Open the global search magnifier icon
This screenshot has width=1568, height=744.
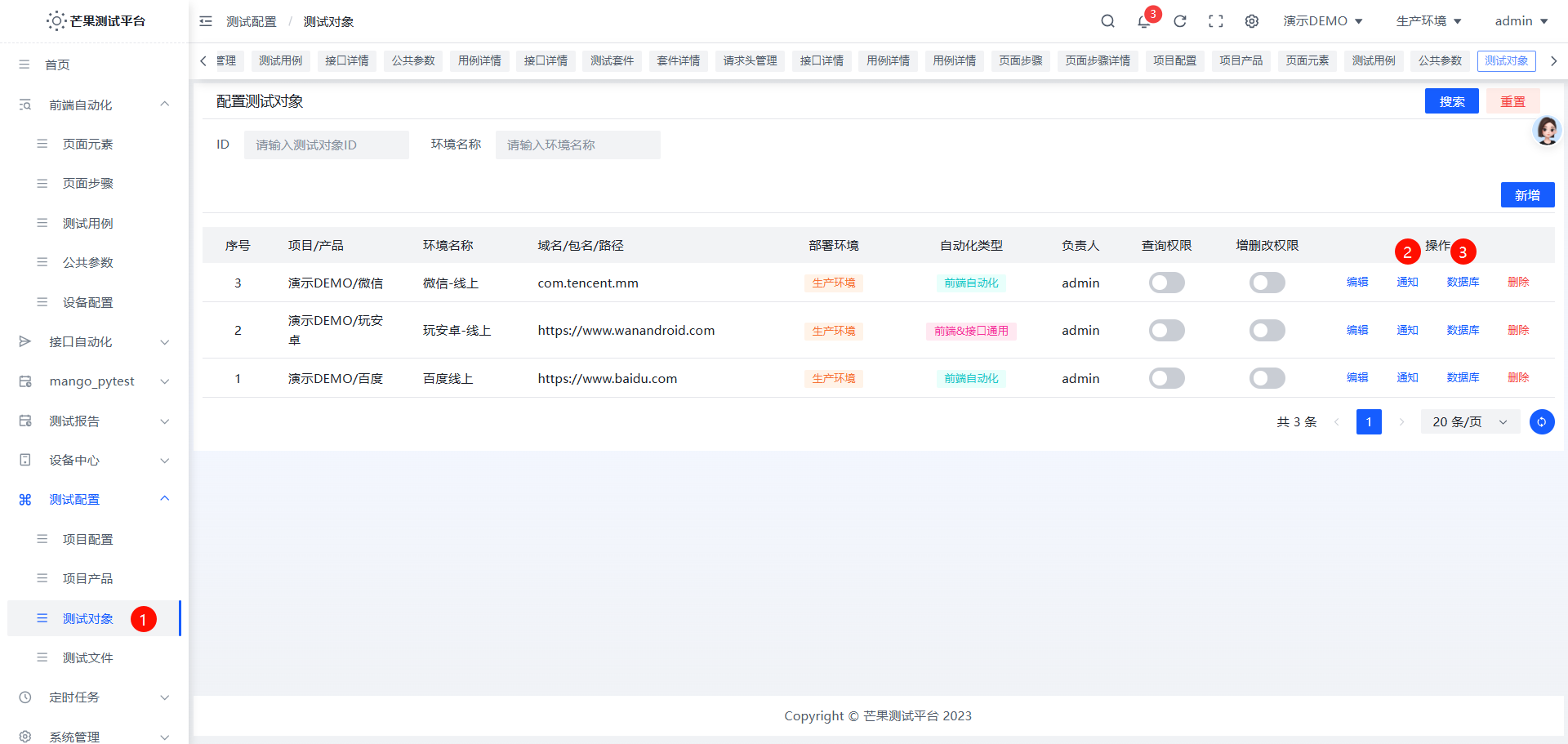(1107, 20)
